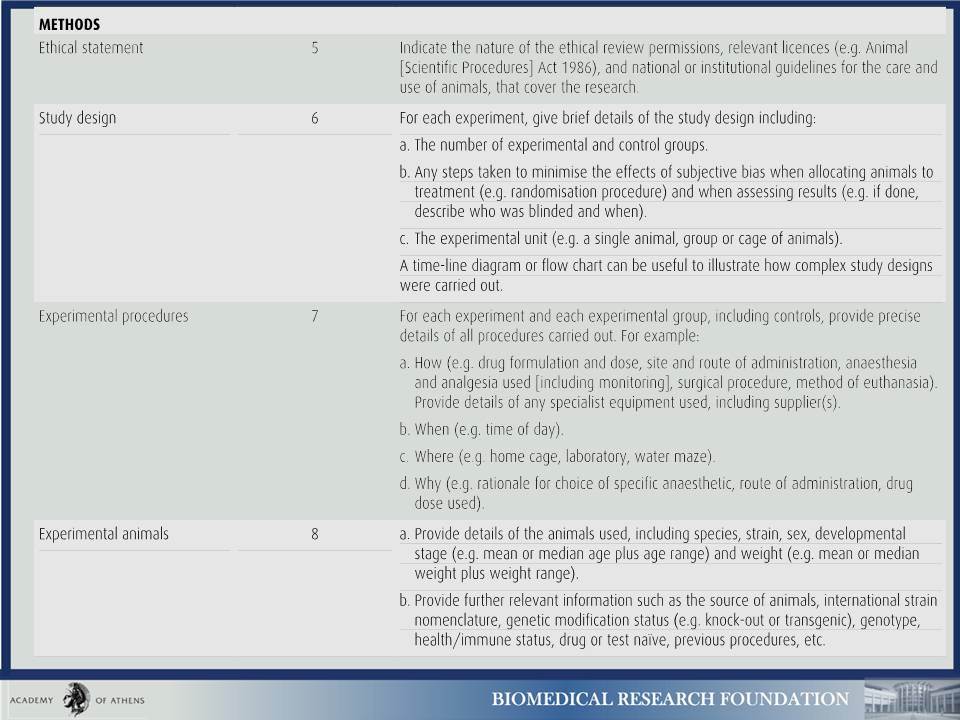This screenshot has height=720, width=960.
Task: Select 'For each experiment, give brief details' line
Action: pos(607,118)
